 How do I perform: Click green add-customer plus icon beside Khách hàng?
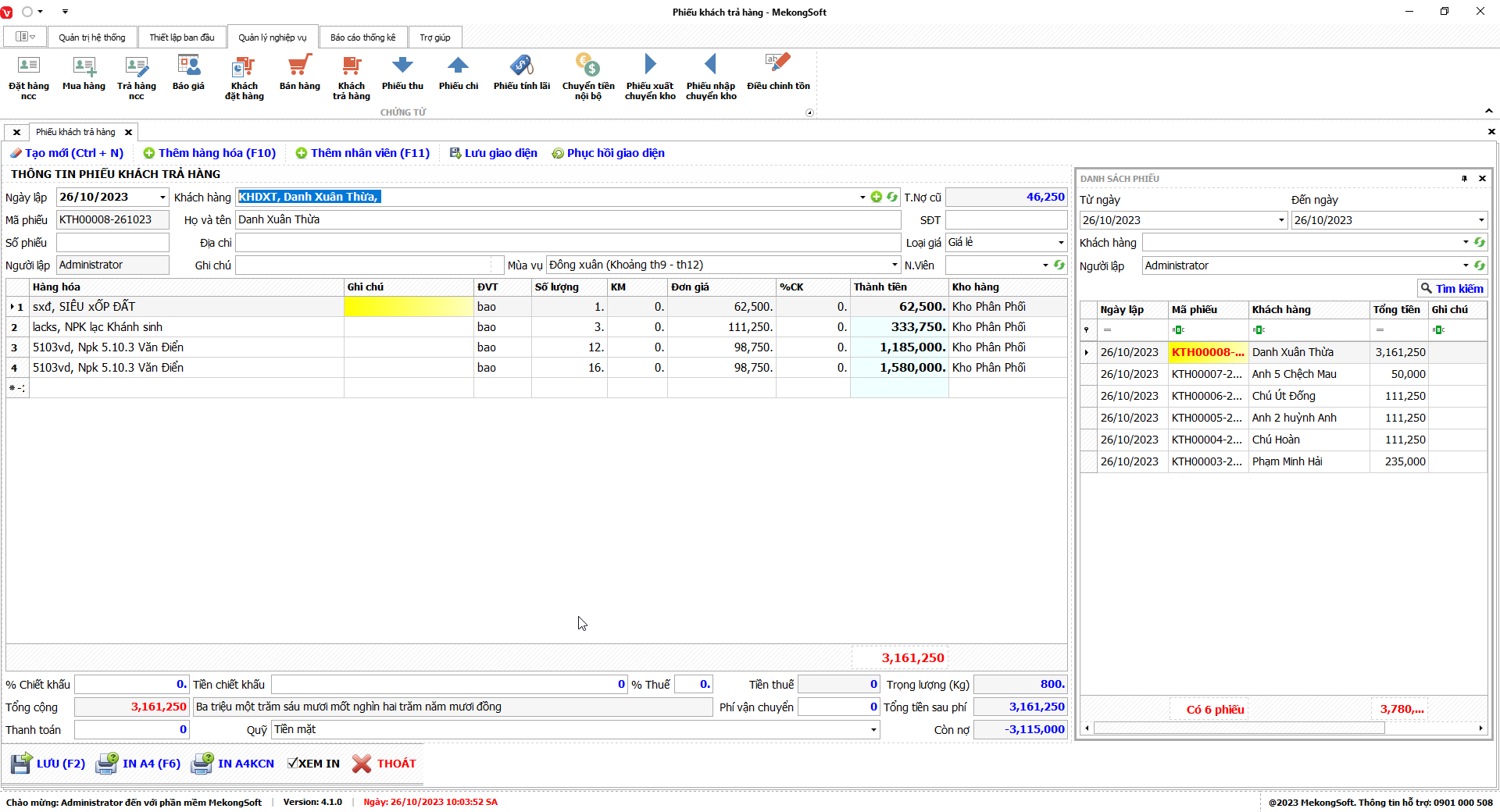(877, 198)
